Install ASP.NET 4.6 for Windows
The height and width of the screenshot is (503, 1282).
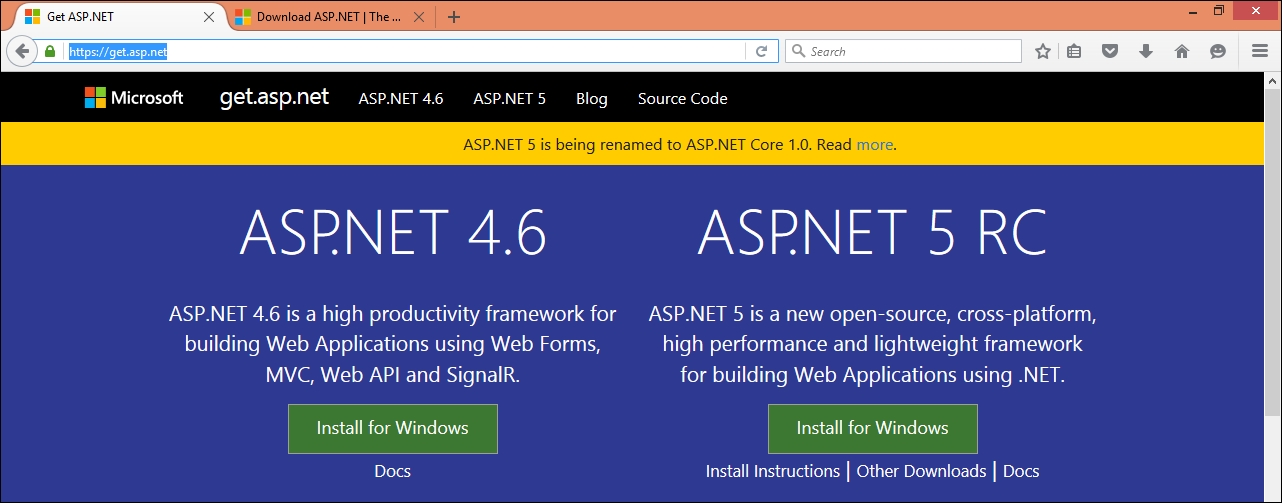coord(393,428)
